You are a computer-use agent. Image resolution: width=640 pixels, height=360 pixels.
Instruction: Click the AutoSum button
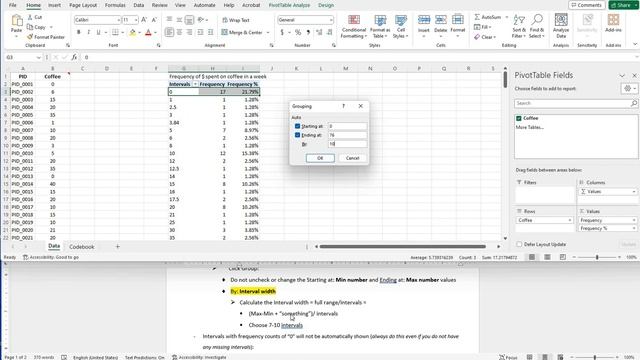coord(487,17)
